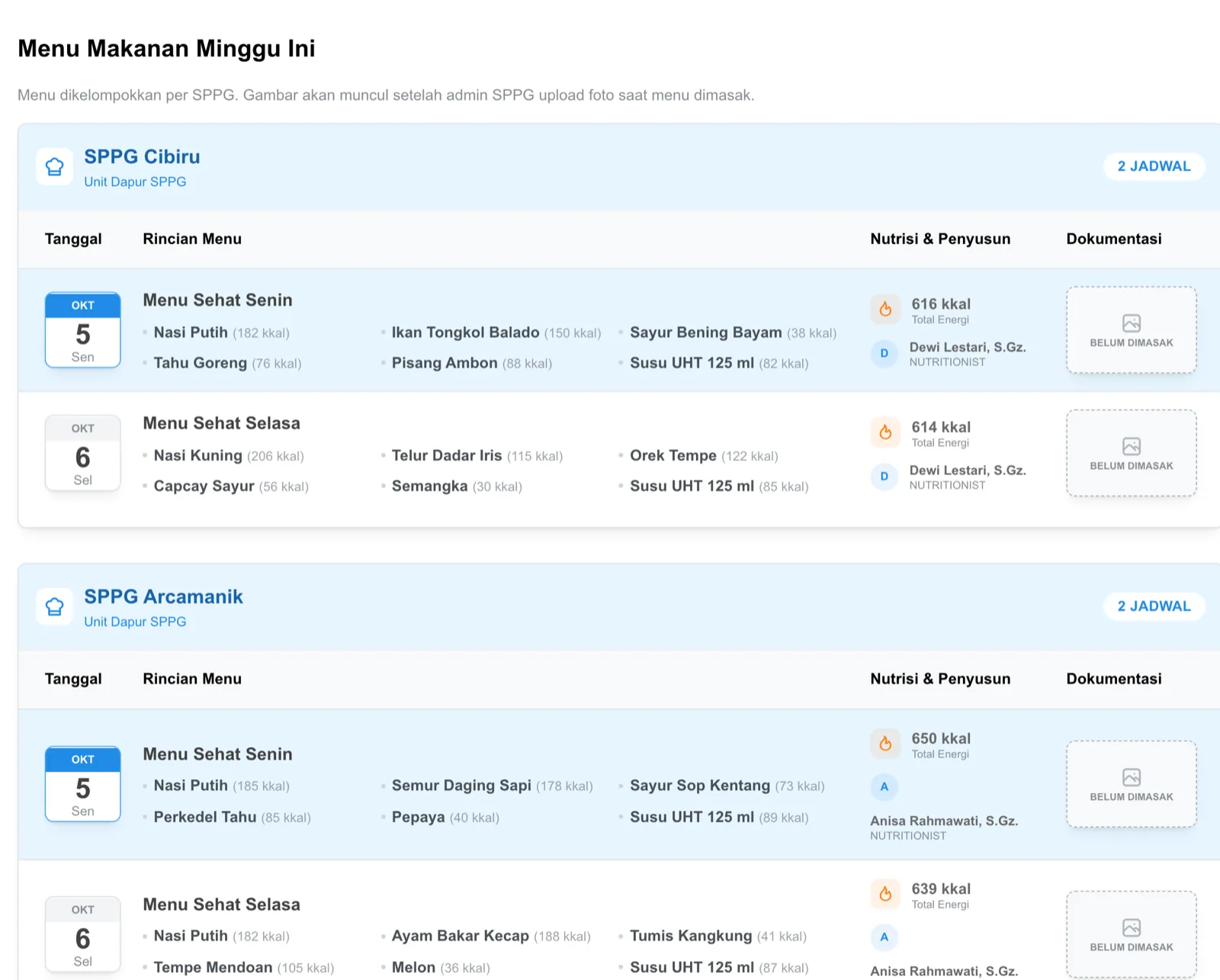Click the 'Nasi Kuning' menu item

coord(197,455)
